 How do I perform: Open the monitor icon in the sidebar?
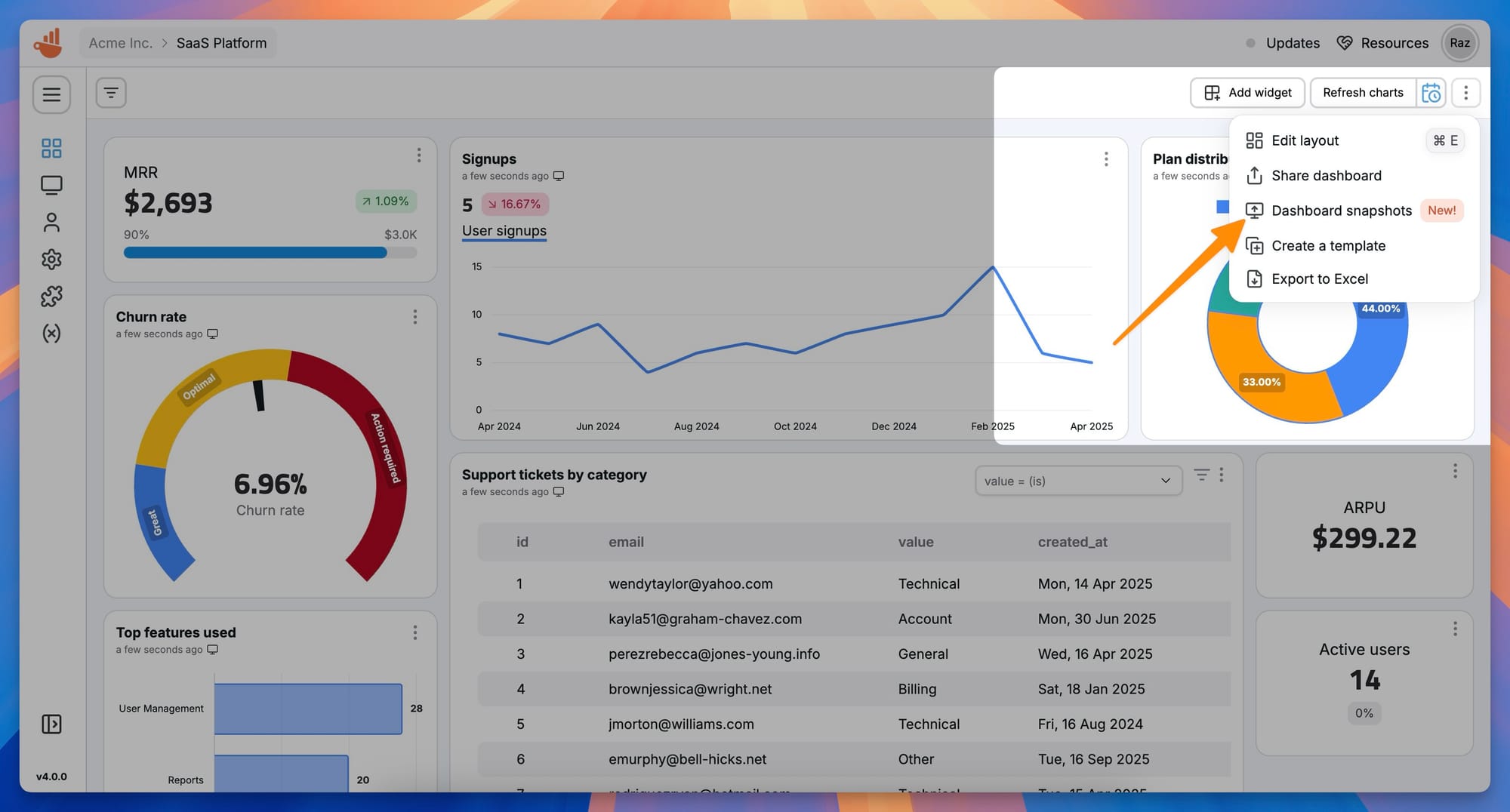click(x=51, y=185)
